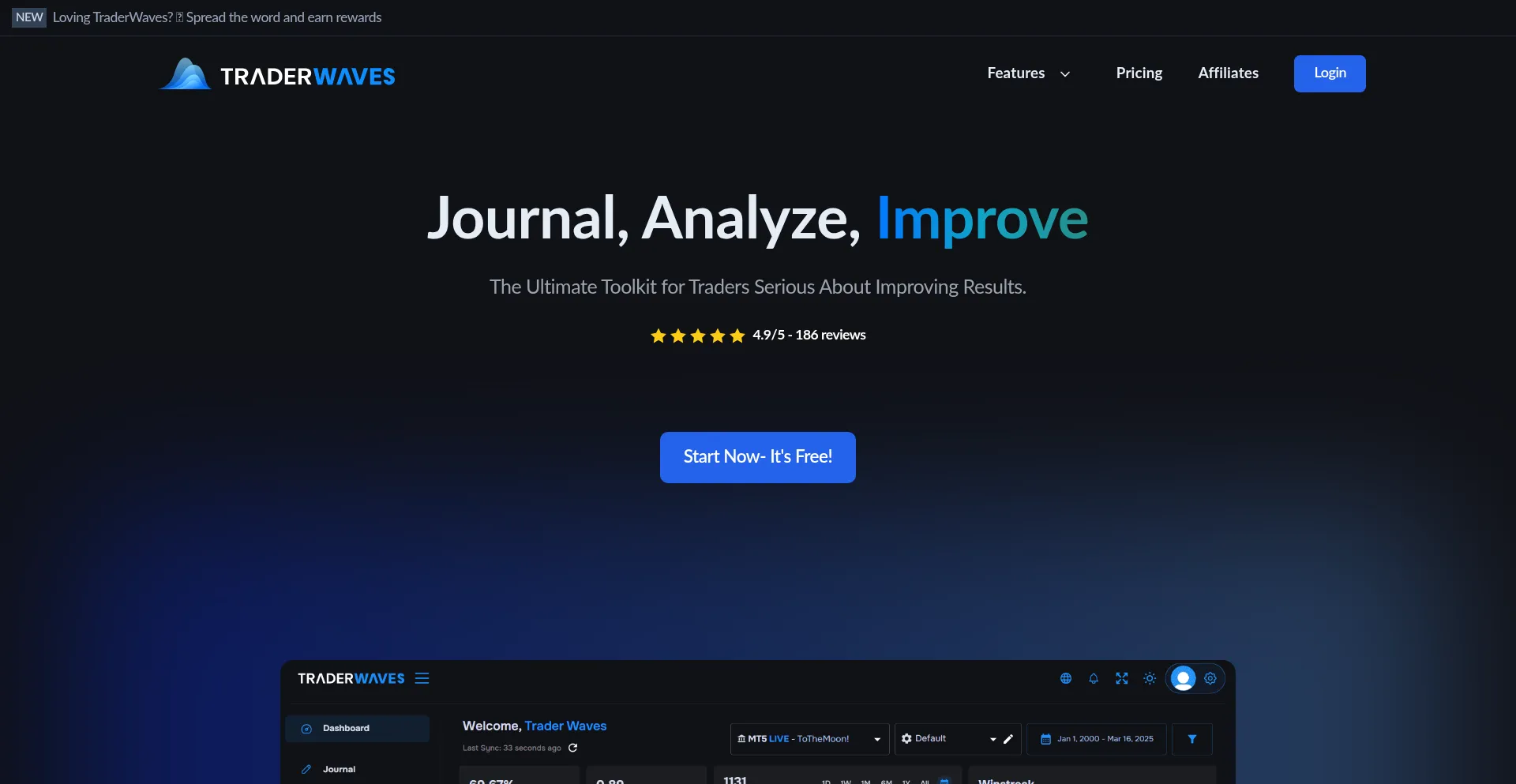
Task: Enter fullscreen using the expand arrows icon
Action: (1122, 678)
